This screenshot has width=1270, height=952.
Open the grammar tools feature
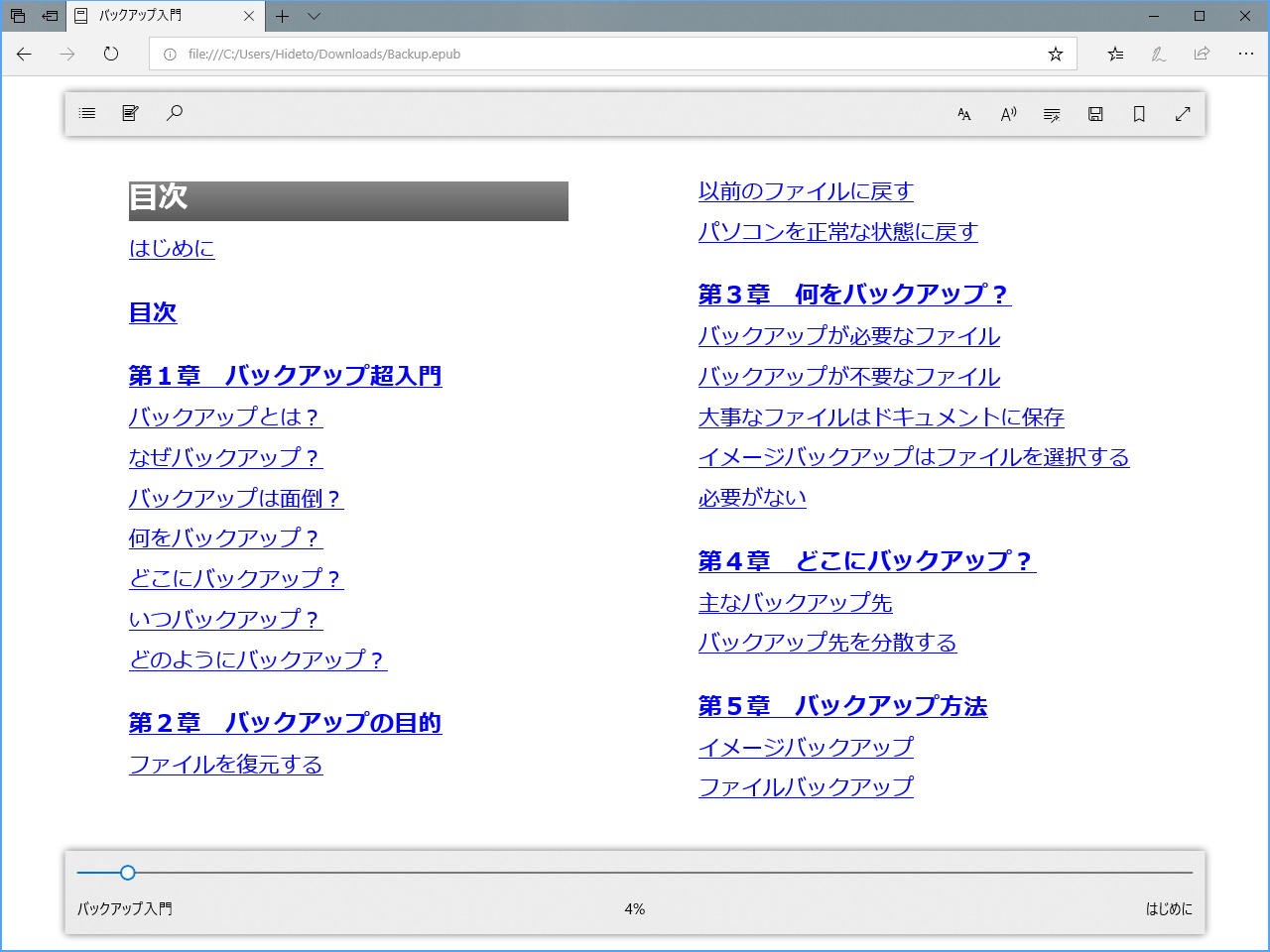click(1051, 114)
